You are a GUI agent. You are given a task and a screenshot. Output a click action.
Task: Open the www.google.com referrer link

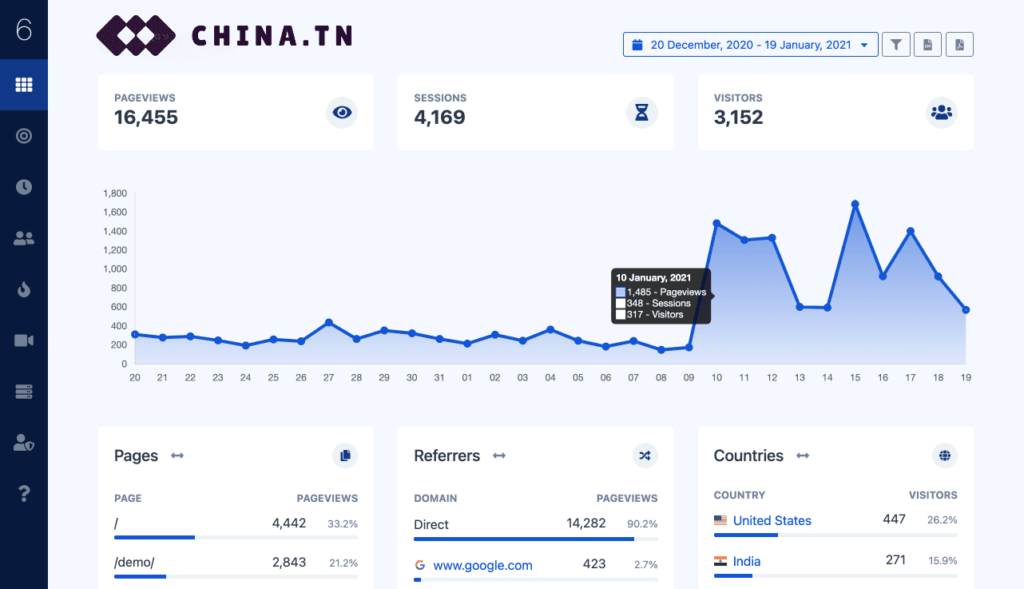click(x=482, y=564)
